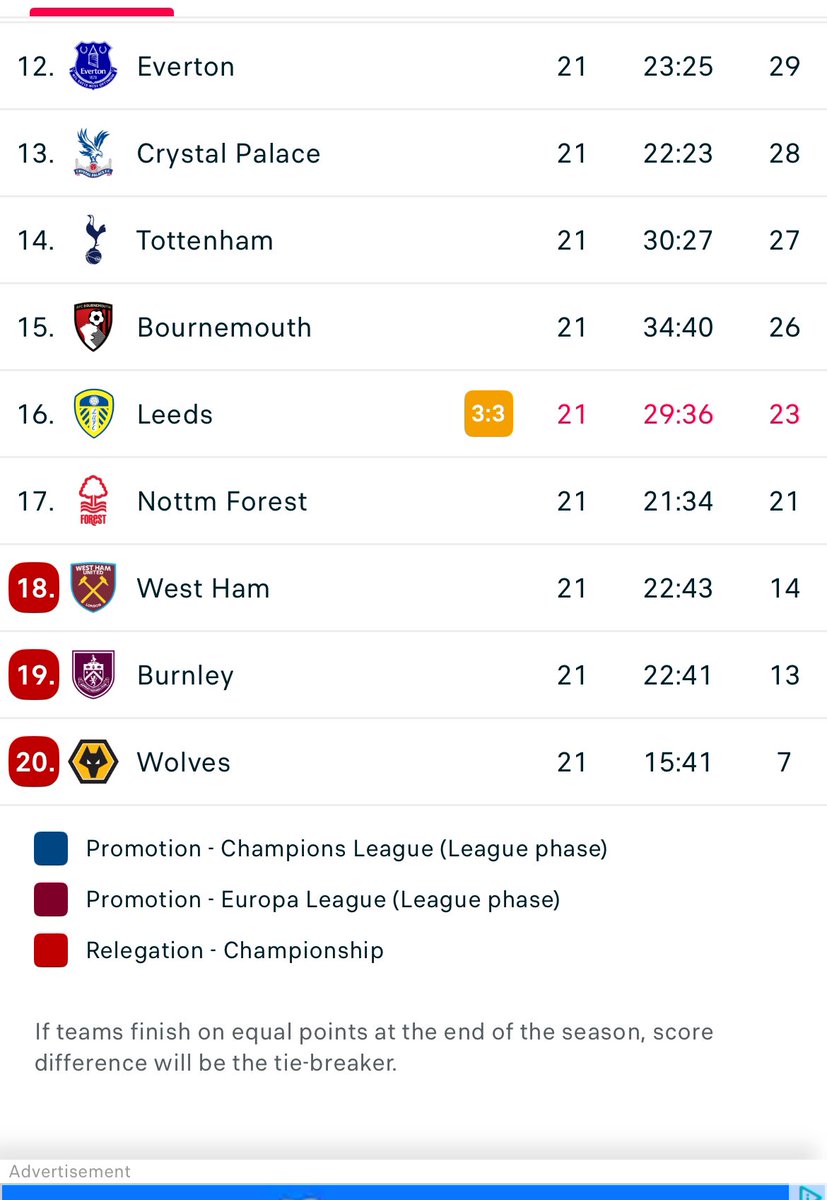Click the AdChoices icon on advertisement

808,1192
